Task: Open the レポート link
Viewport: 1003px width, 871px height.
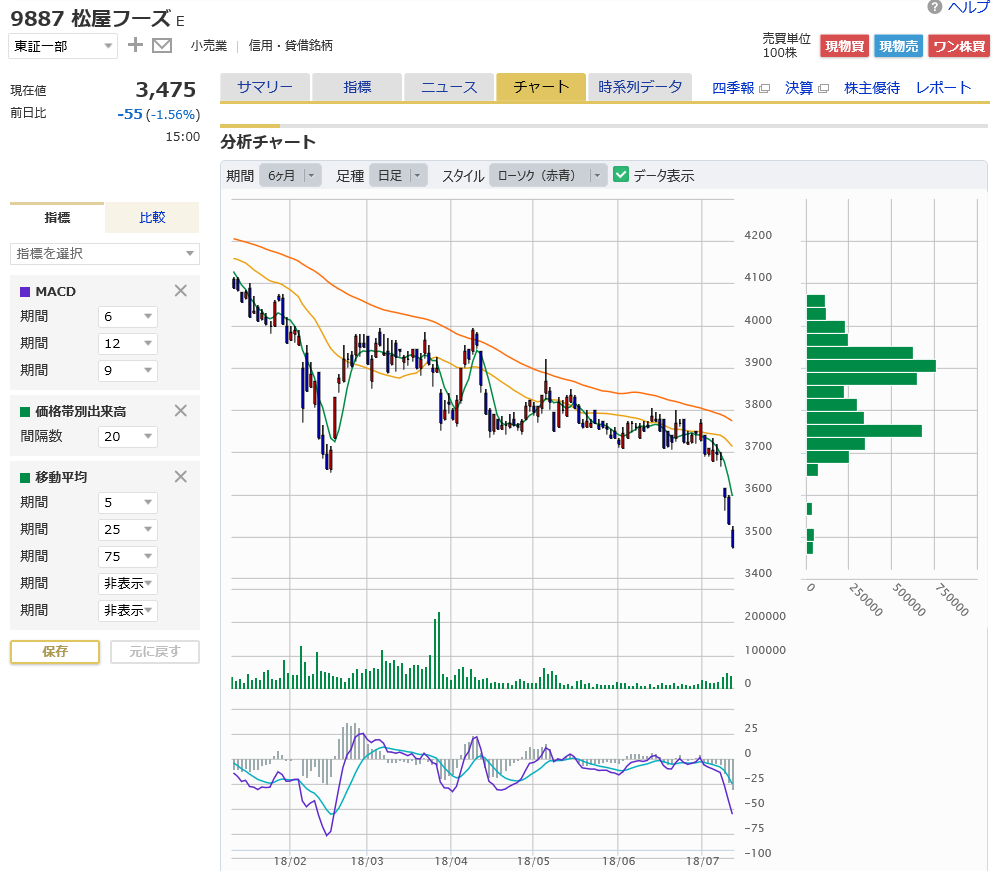Action: 944,88
